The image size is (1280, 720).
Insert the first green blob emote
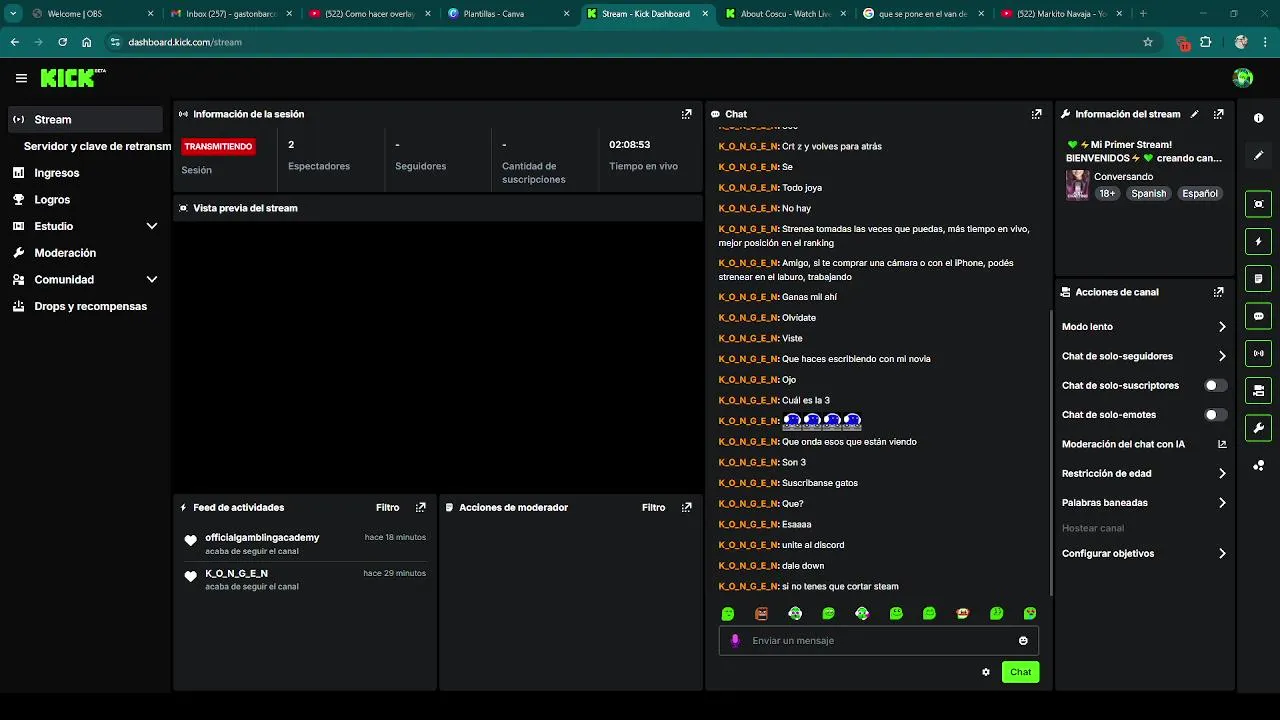pos(728,613)
